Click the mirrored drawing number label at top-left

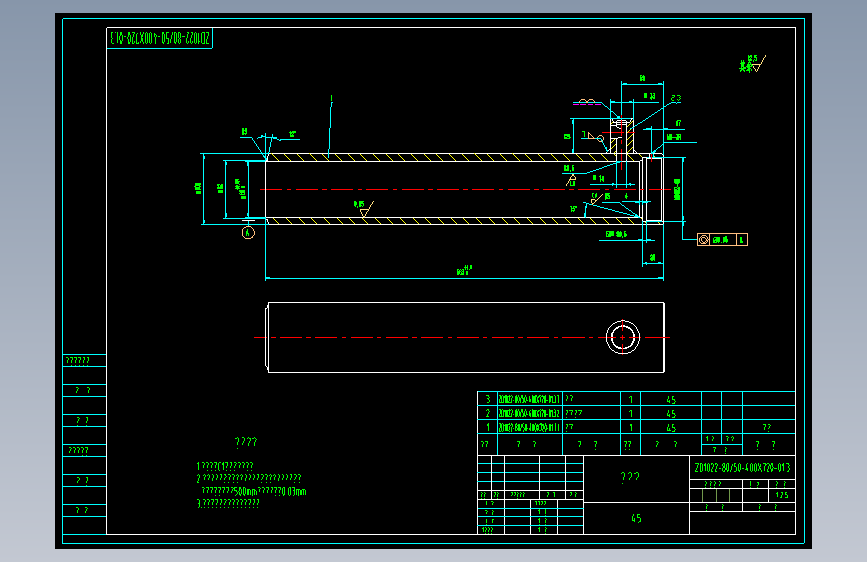tap(159, 38)
